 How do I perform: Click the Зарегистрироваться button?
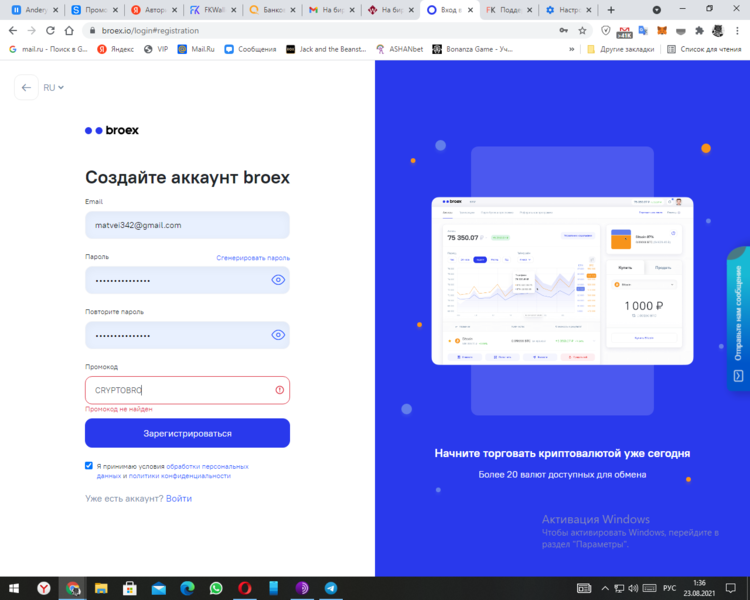pos(187,433)
